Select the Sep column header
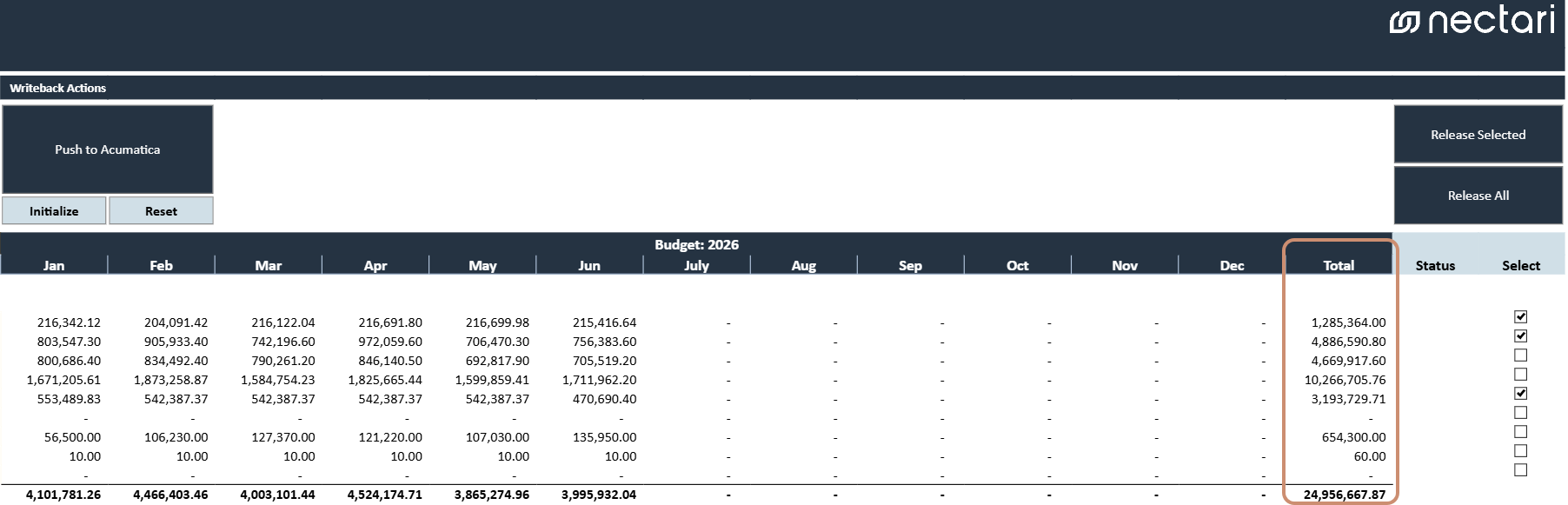Screen dimensions: 1568x505 click(910, 266)
